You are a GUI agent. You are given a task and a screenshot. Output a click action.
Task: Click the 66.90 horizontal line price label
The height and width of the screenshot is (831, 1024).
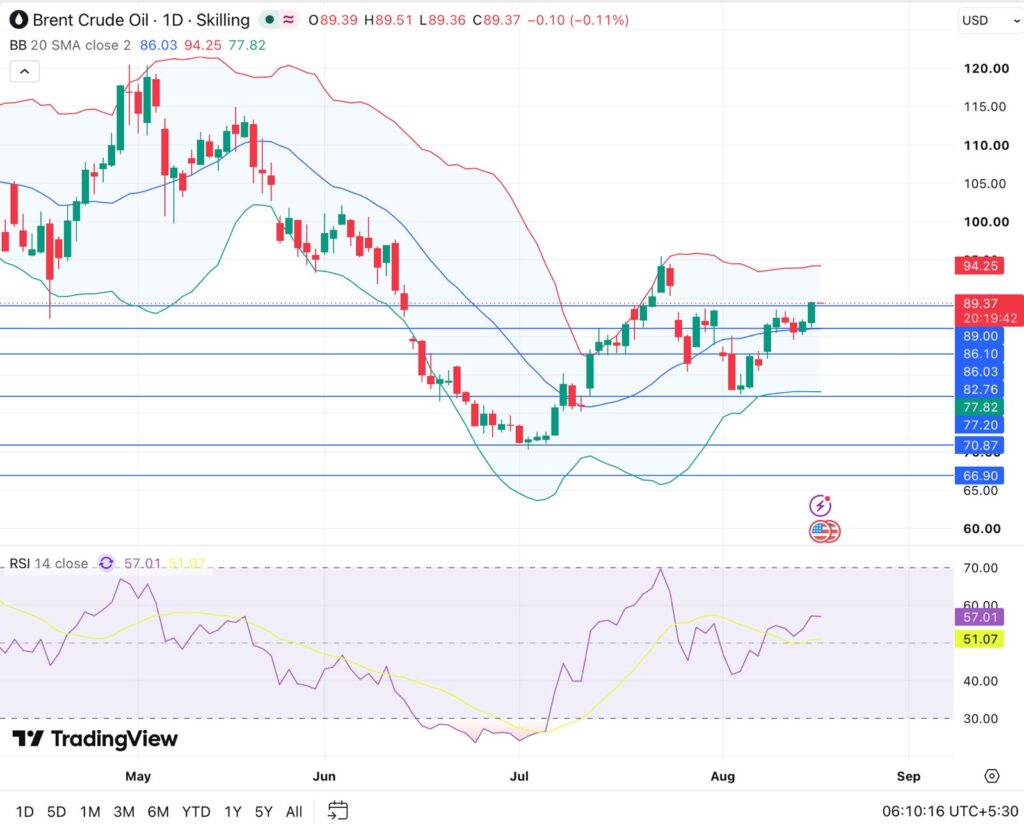980,476
